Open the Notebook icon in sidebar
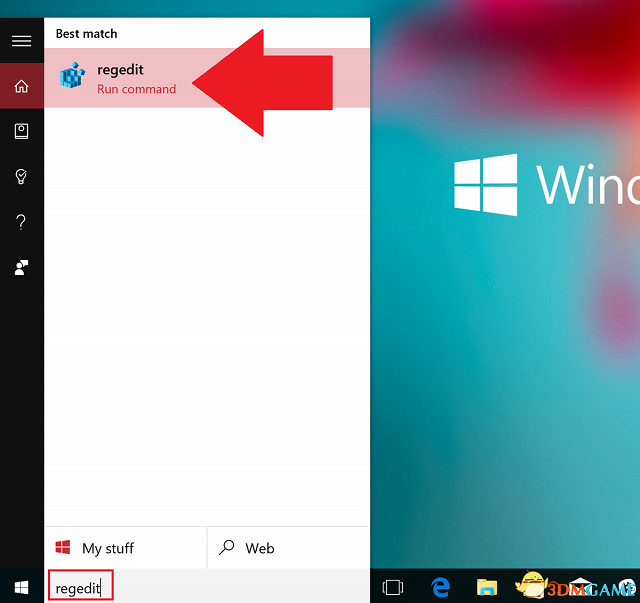This screenshot has width=640, height=603. [x=21, y=131]
